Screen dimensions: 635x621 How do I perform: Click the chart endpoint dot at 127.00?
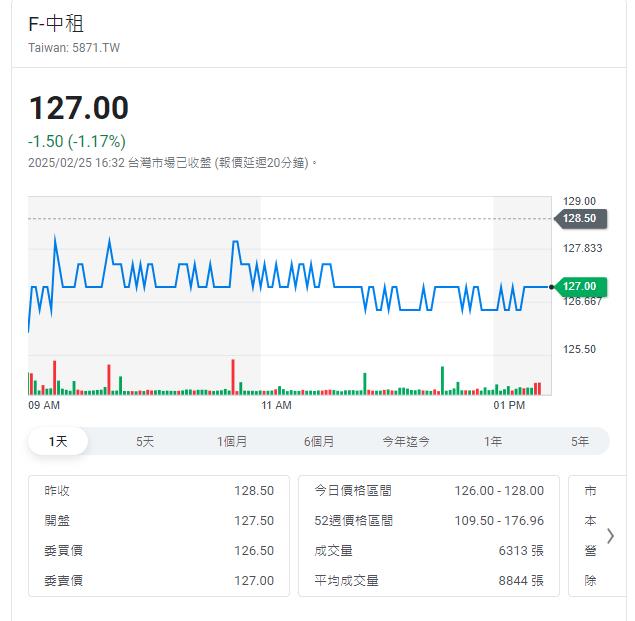[x=551, y=287]
